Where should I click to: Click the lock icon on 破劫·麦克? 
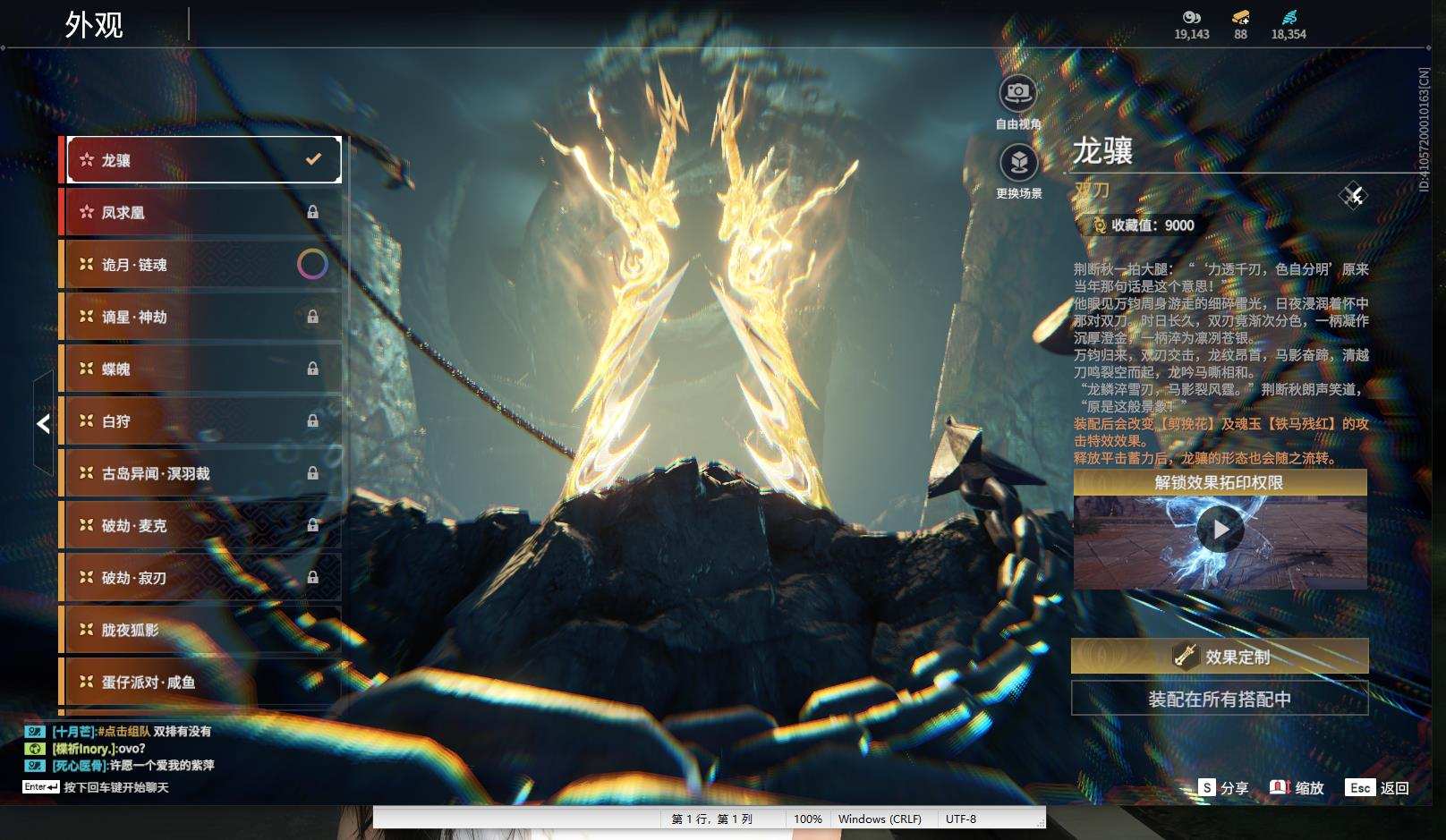point(312,525)
